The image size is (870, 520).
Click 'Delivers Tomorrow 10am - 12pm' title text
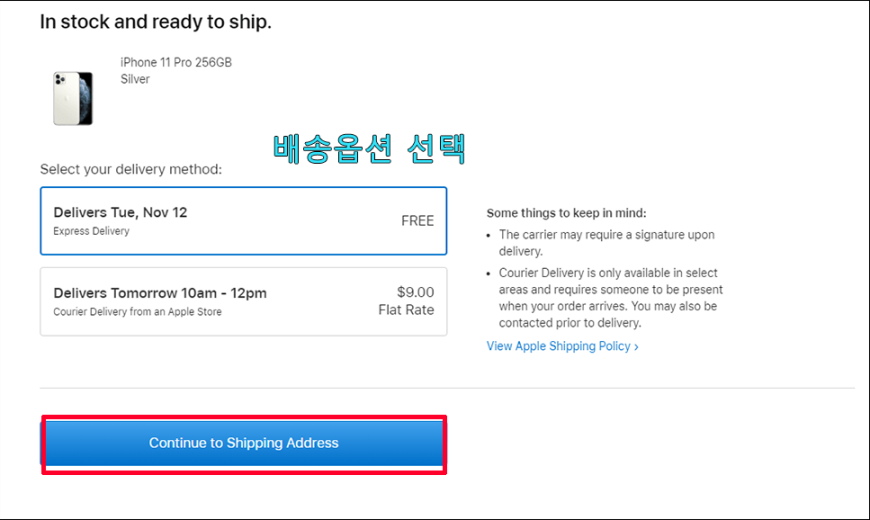(160, 293)
